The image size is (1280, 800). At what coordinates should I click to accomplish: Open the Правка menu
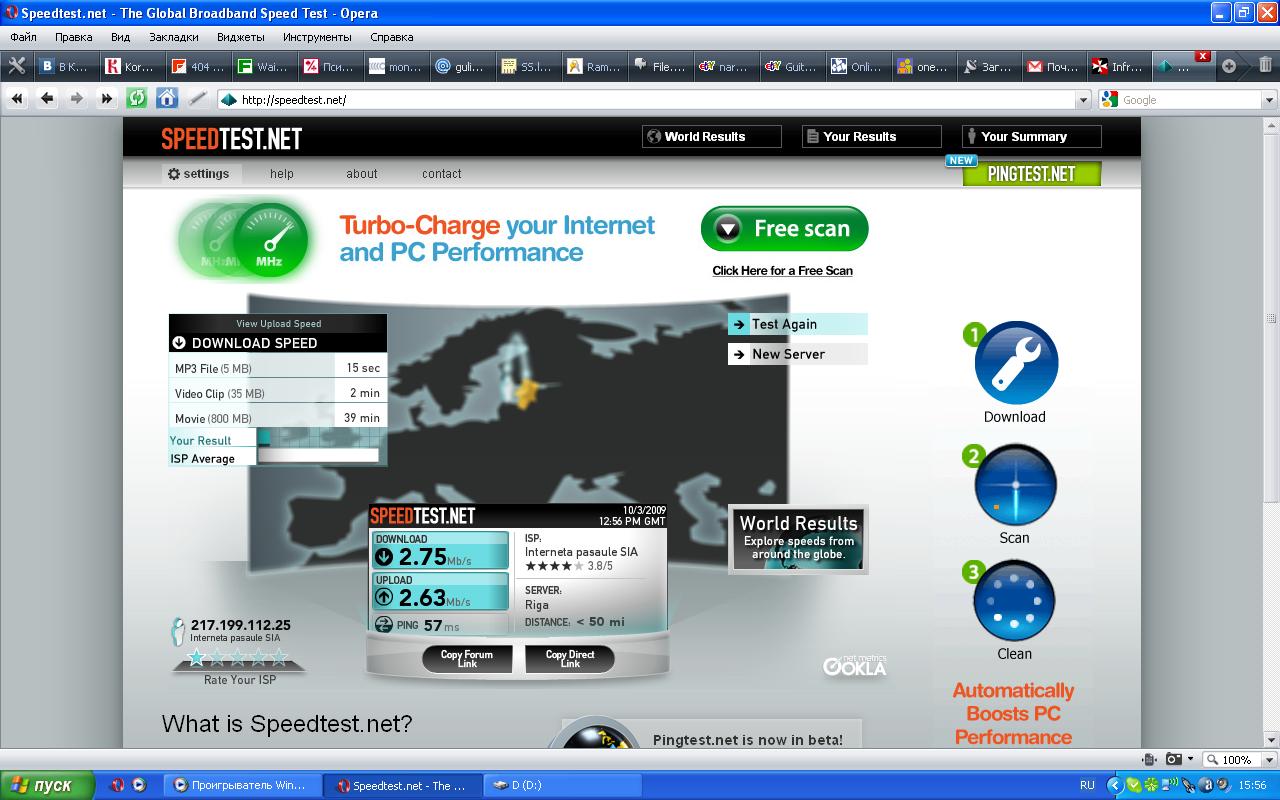74,37
